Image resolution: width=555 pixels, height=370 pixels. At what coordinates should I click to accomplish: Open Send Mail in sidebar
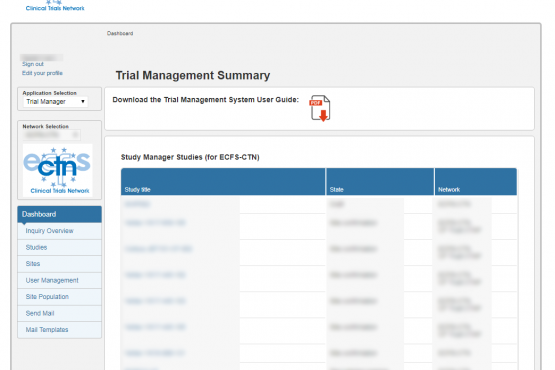59,313
